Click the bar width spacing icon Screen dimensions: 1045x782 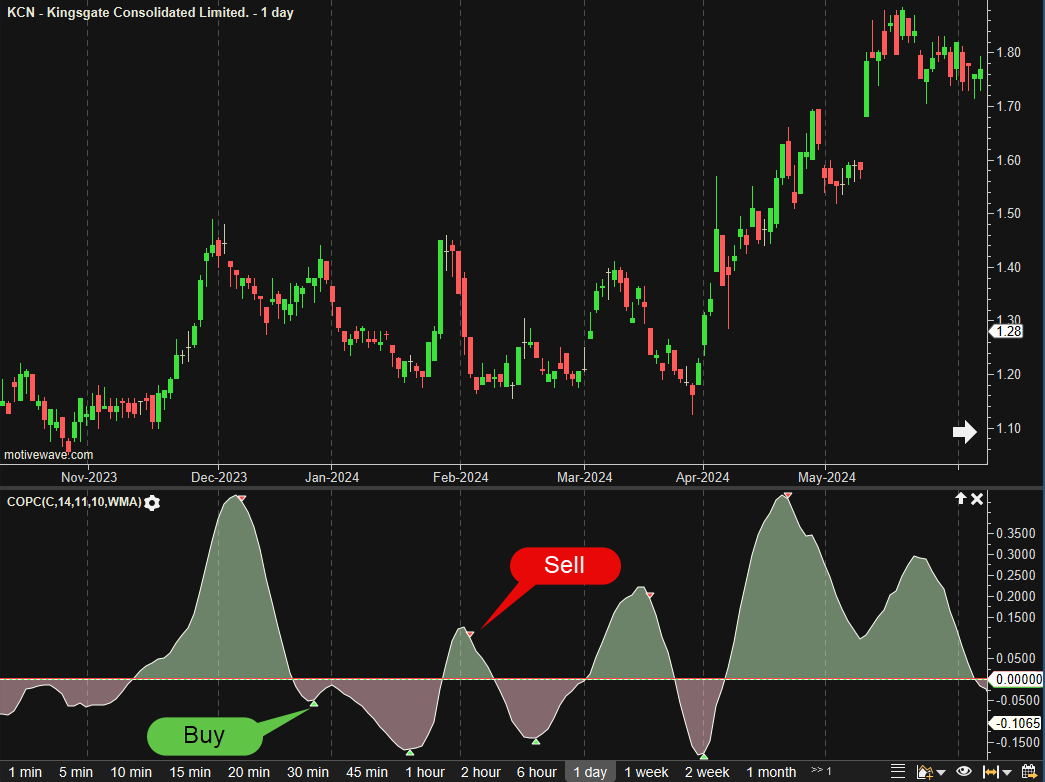point(990,772)
